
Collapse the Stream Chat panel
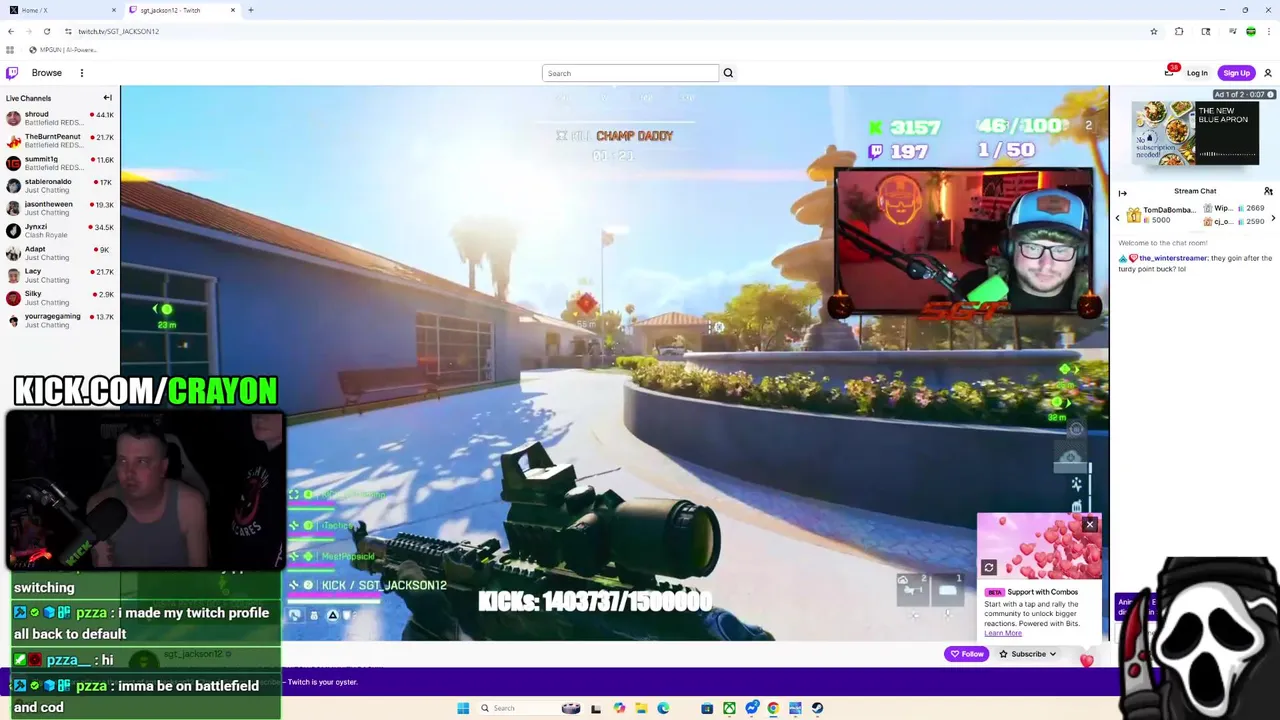click(x=1122, y=193)
